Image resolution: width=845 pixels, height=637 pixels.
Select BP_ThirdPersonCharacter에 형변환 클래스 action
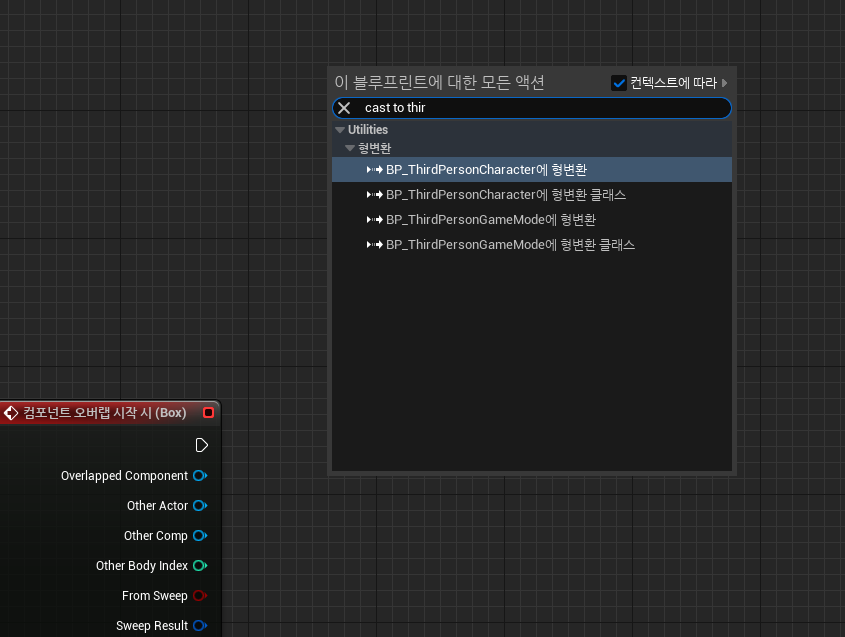(532, 195)
